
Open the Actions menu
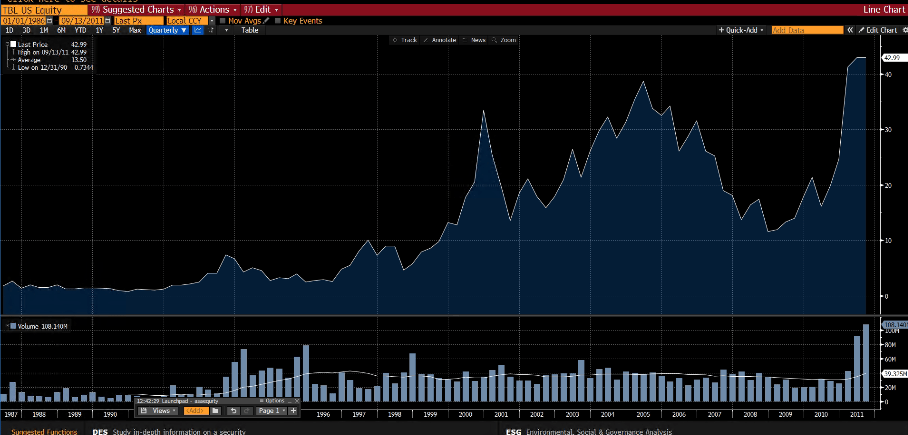(209, 9)
